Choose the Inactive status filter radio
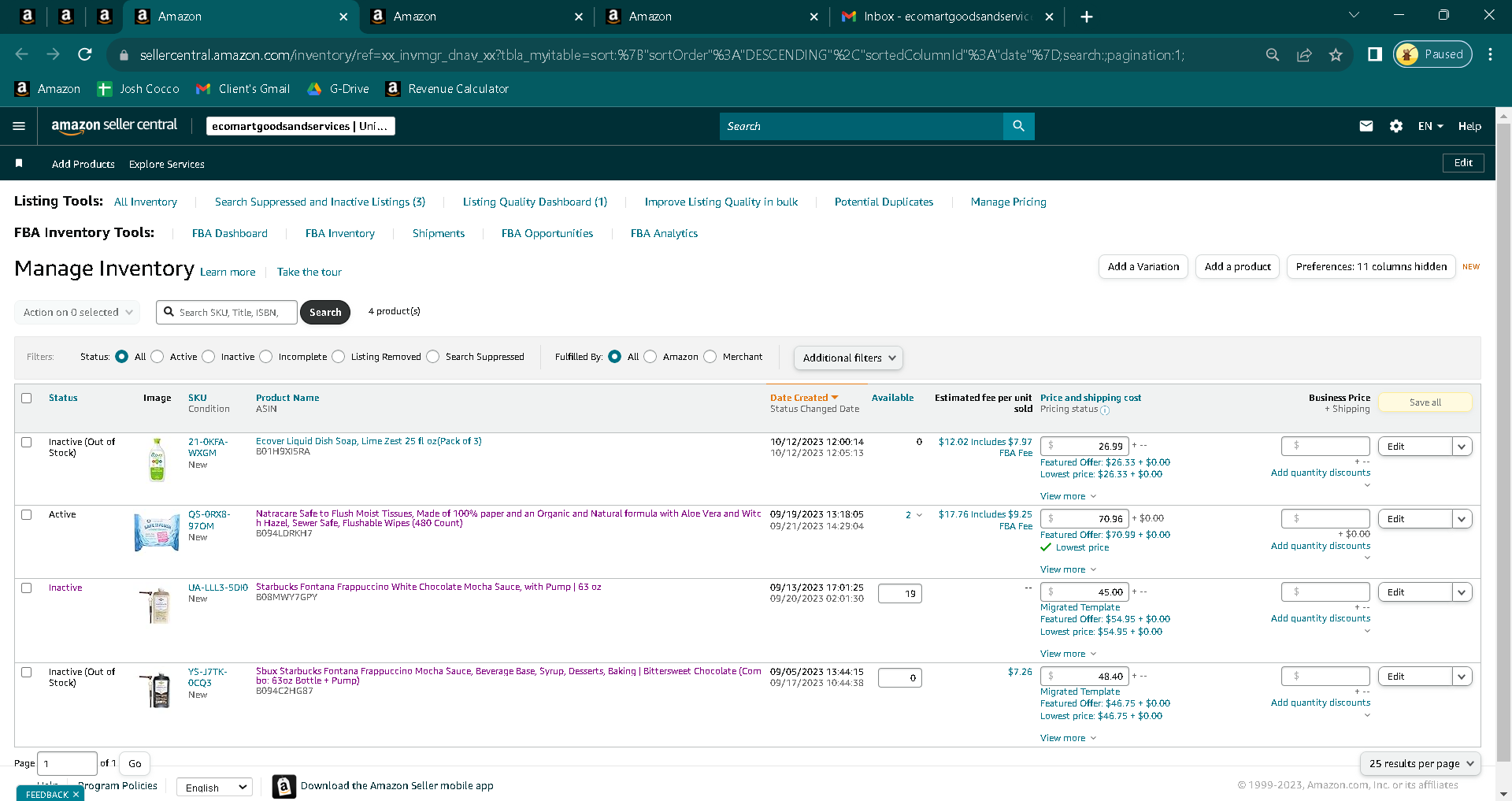The height and width of the screenshot is (801, 1512). pyautogui.click(x=209, y=357)
